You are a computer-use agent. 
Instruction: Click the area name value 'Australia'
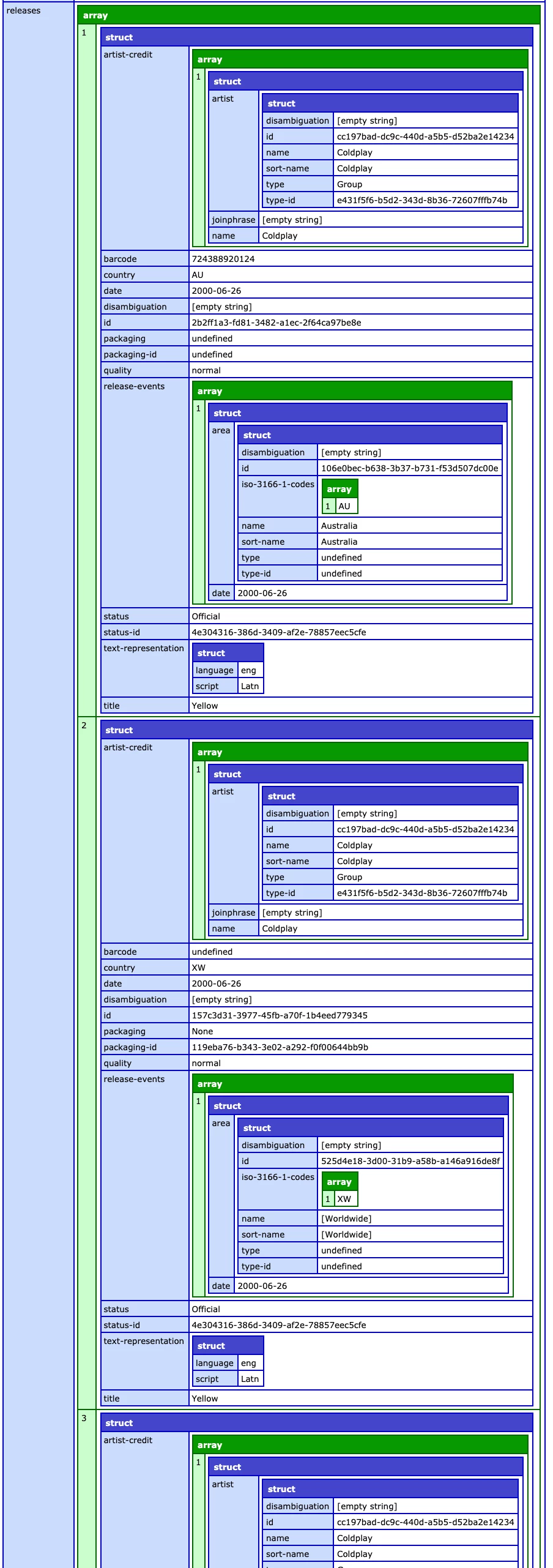(x=340, y=526)
